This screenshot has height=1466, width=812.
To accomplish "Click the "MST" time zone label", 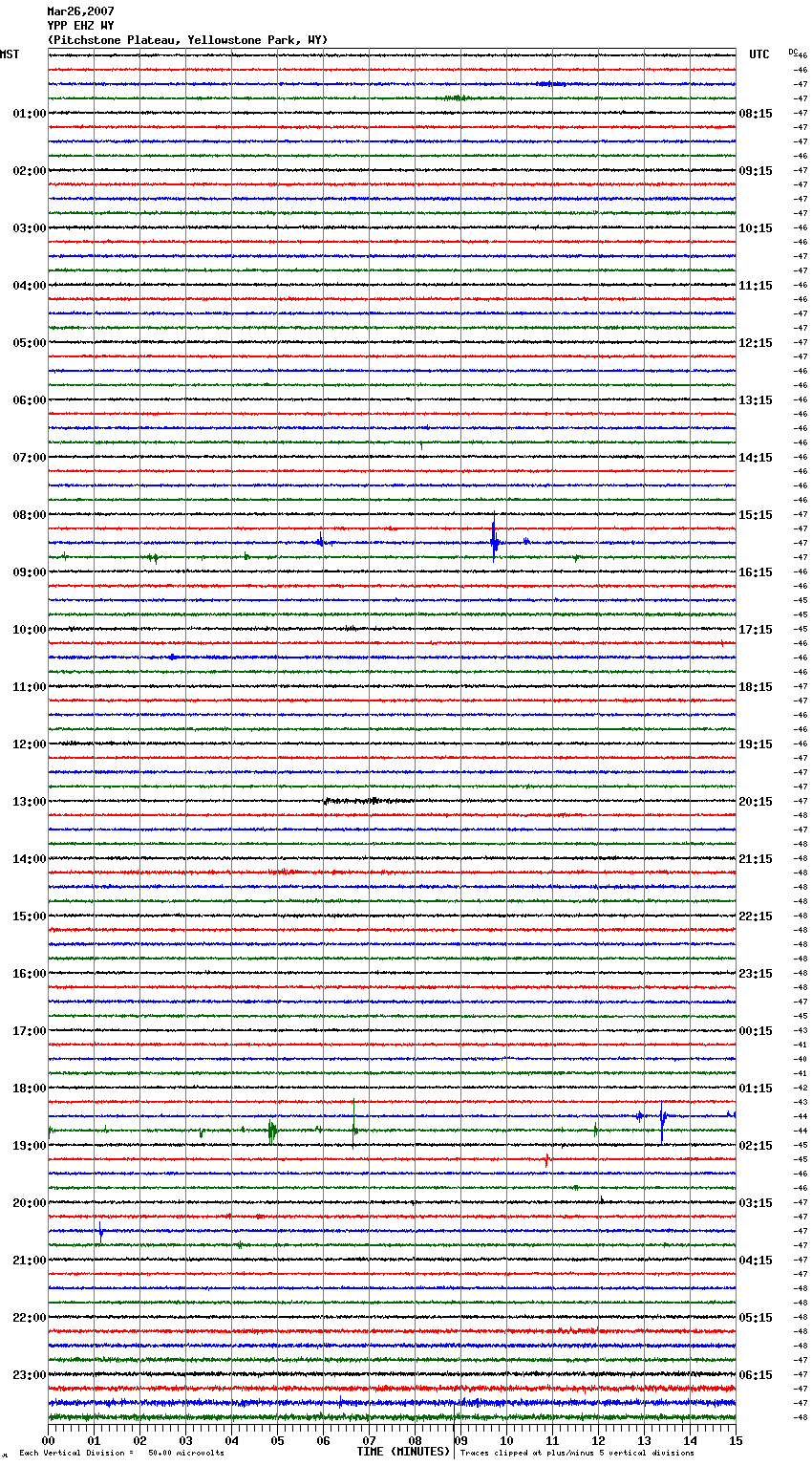I will tap(10, 54).
